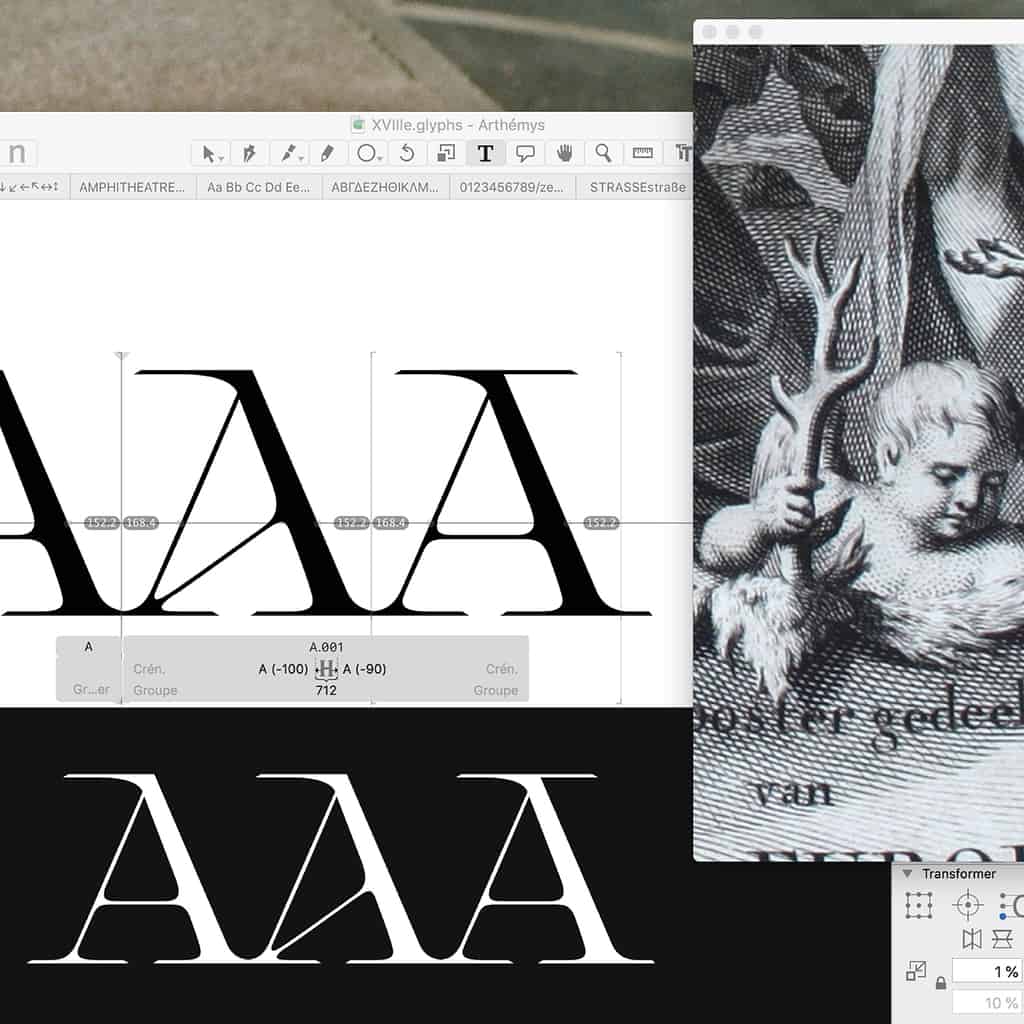
Task: Select the Zoom magnifier tool
Action: click(603, 153)
